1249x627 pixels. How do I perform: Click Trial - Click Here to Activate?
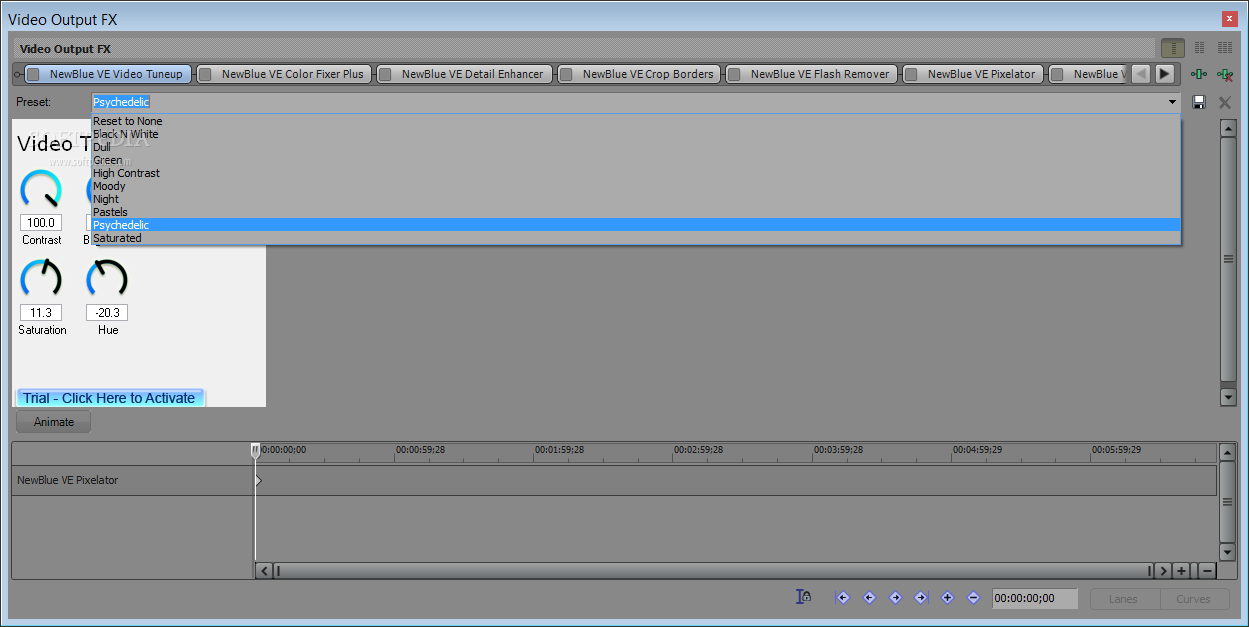tap(110, 398)
